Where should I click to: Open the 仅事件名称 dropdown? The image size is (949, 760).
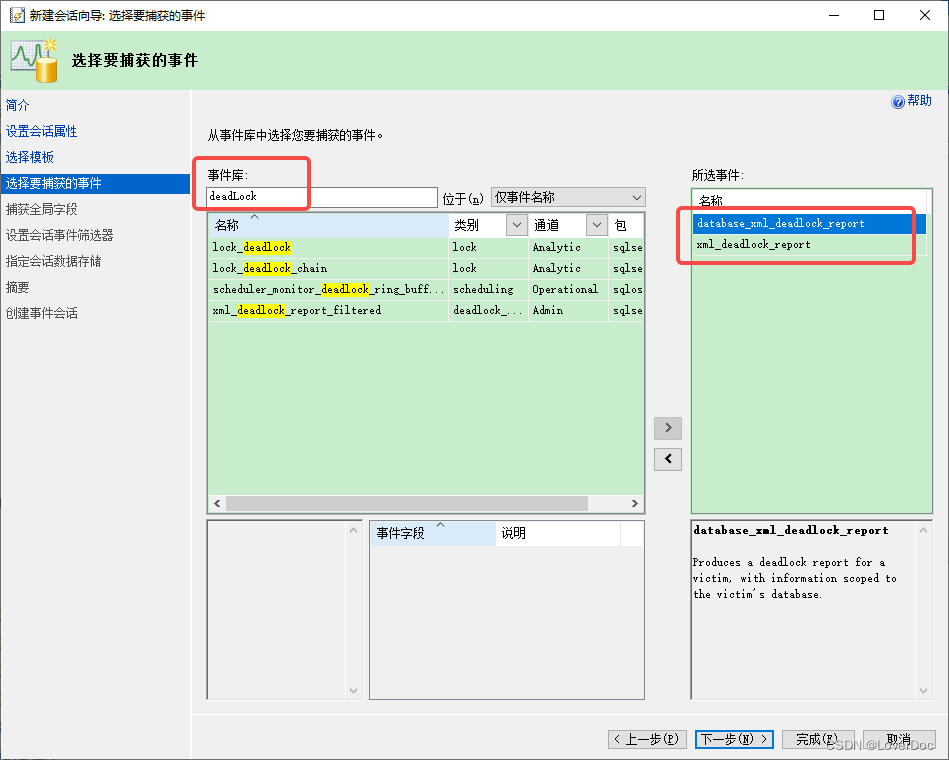pyautogui.click(x=637, y=197)
